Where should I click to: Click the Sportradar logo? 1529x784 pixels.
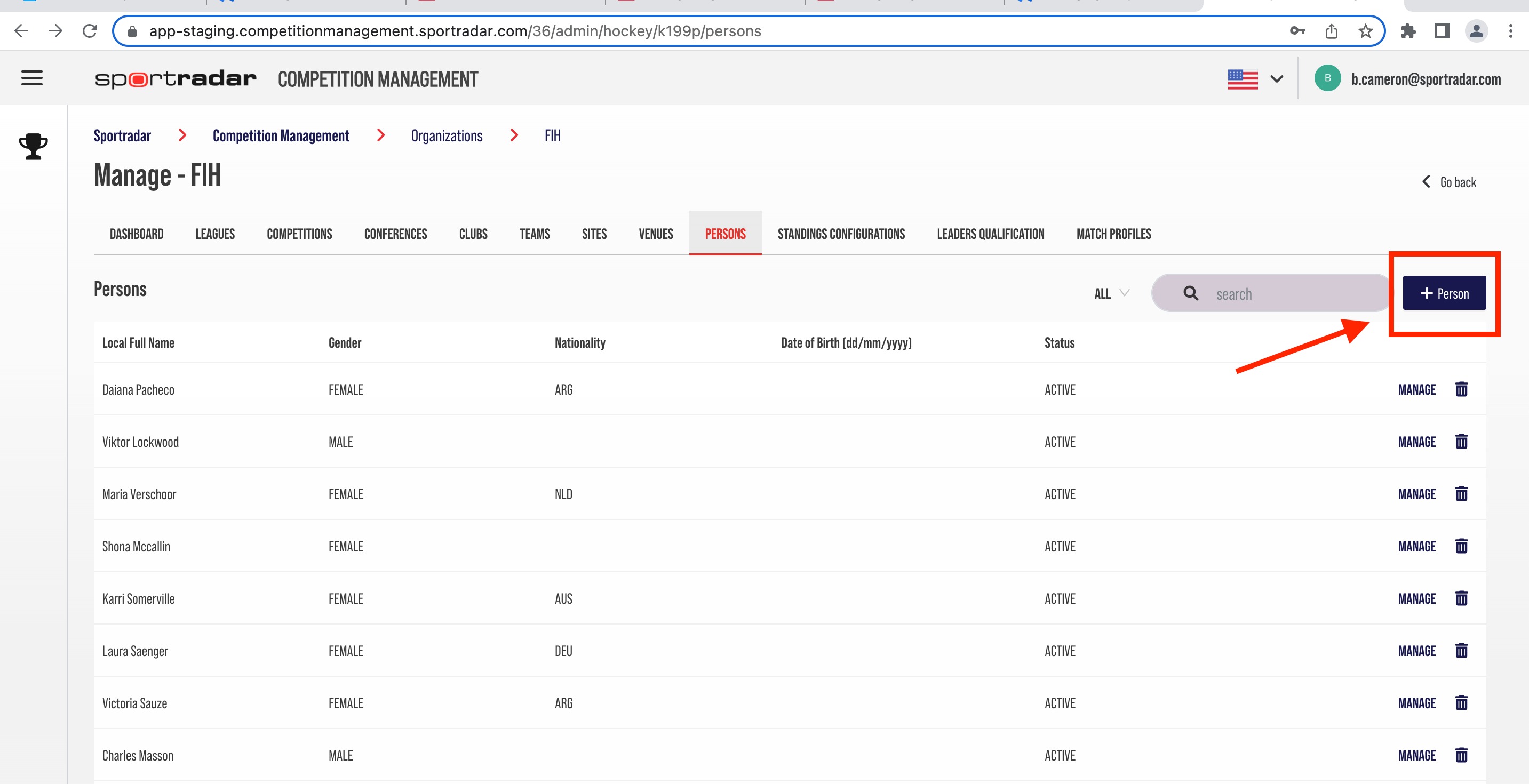(x=176, y=78)
